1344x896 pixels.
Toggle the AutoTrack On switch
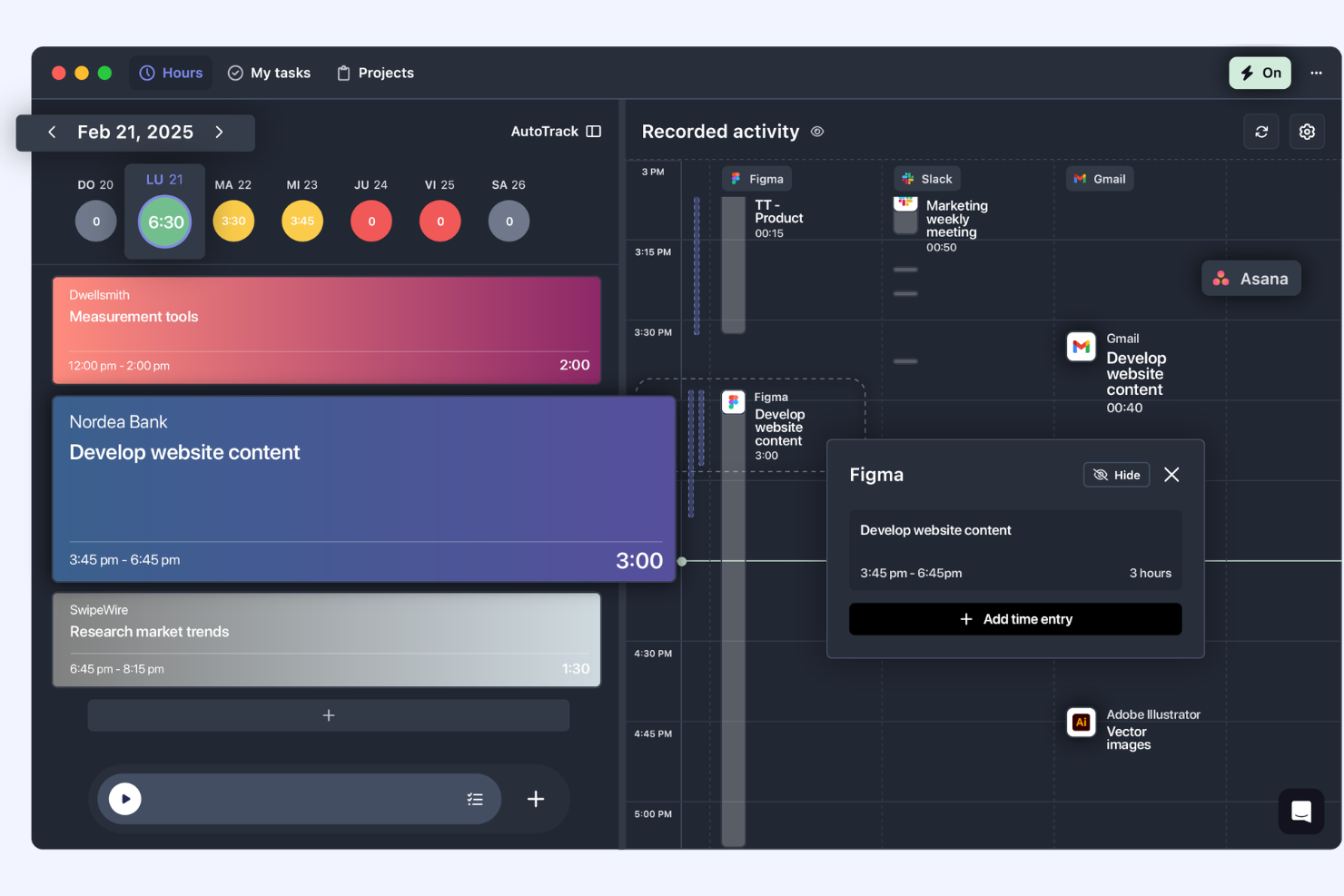coord(1260,73)
